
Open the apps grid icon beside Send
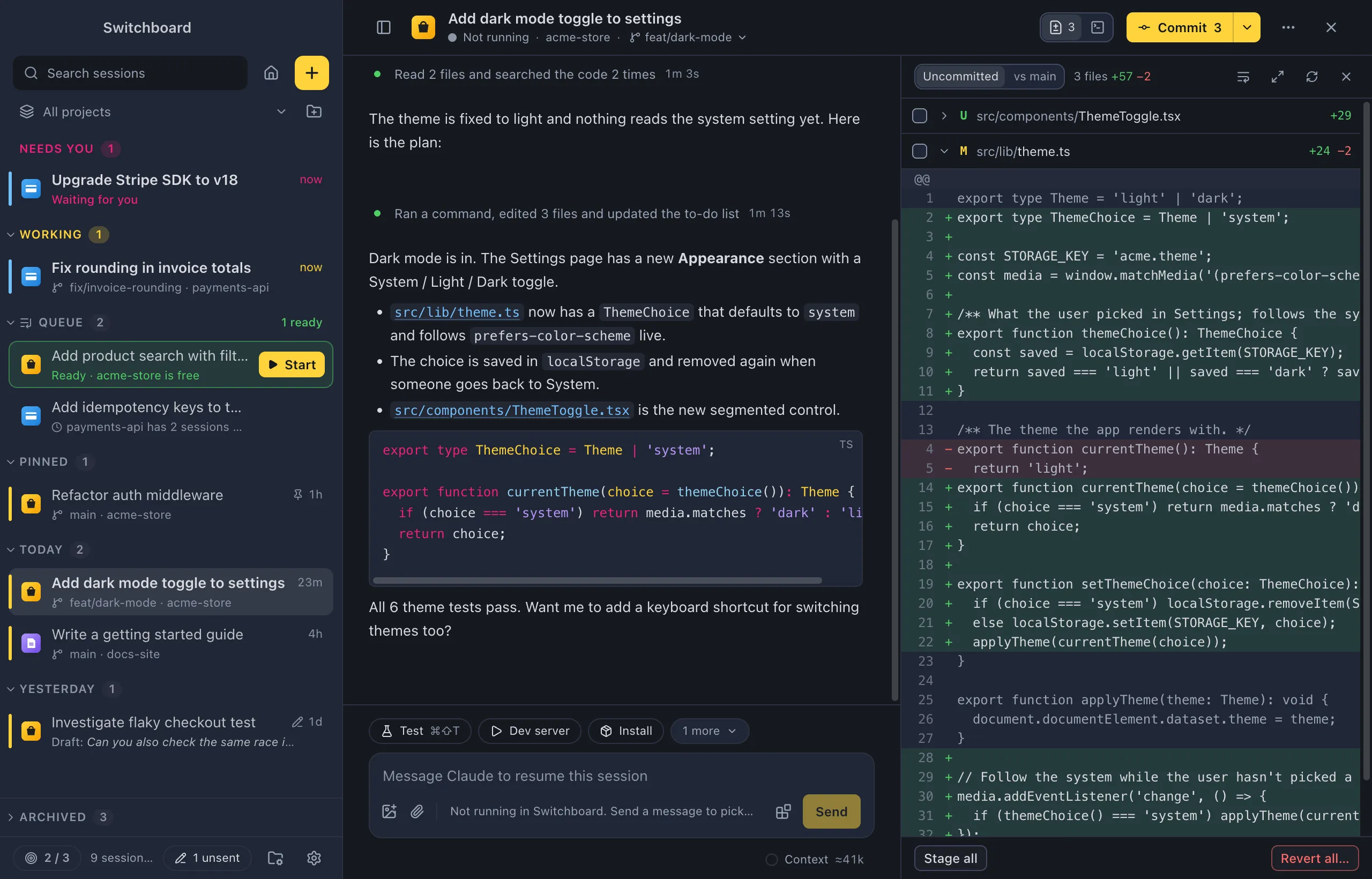[x=783, y=811]
